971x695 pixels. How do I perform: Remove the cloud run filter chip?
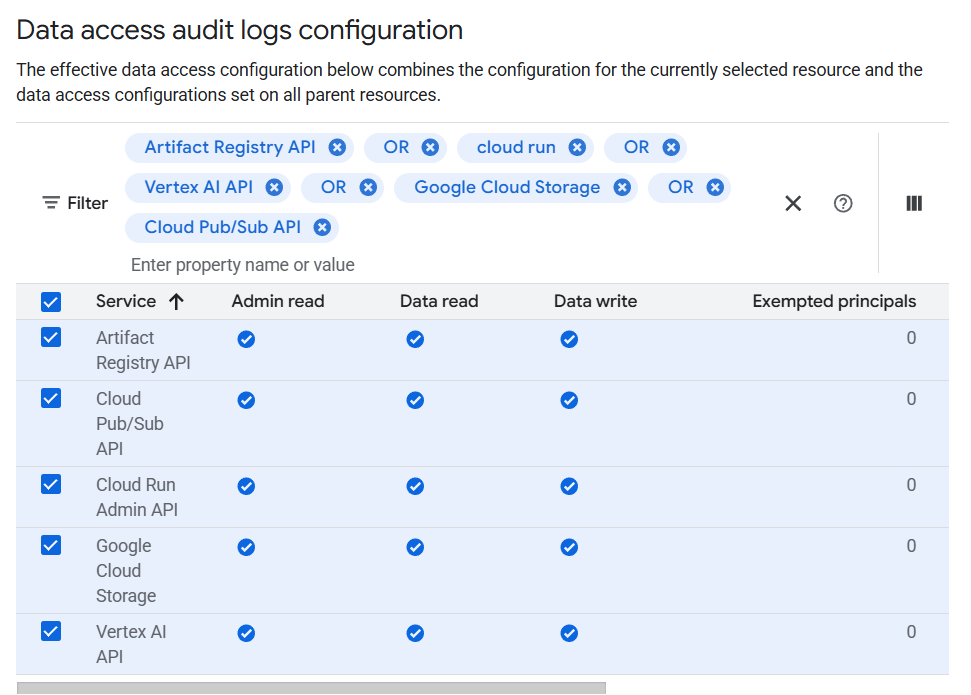[577, 147]
